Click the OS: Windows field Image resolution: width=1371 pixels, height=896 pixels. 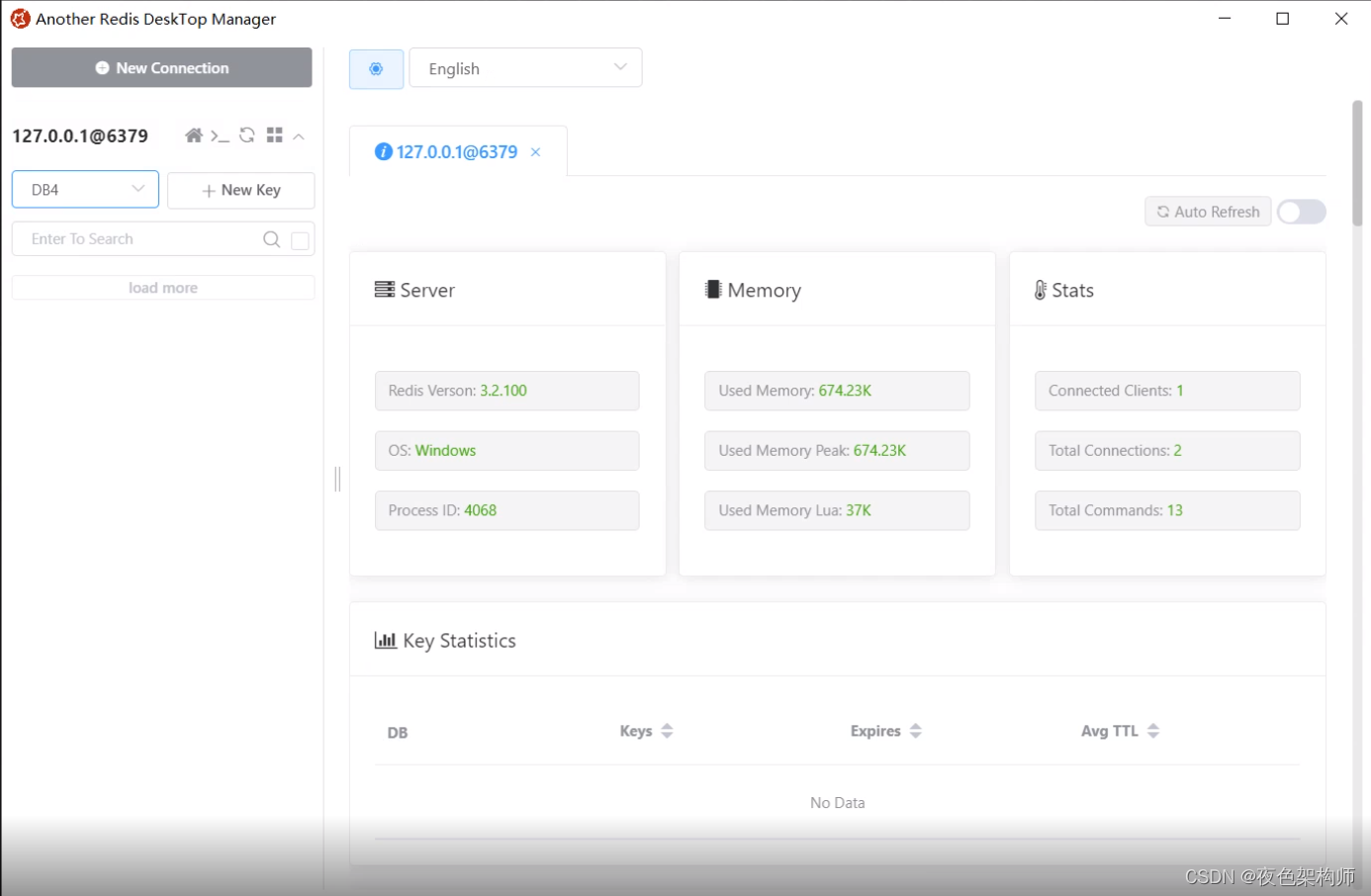[506, 450]
